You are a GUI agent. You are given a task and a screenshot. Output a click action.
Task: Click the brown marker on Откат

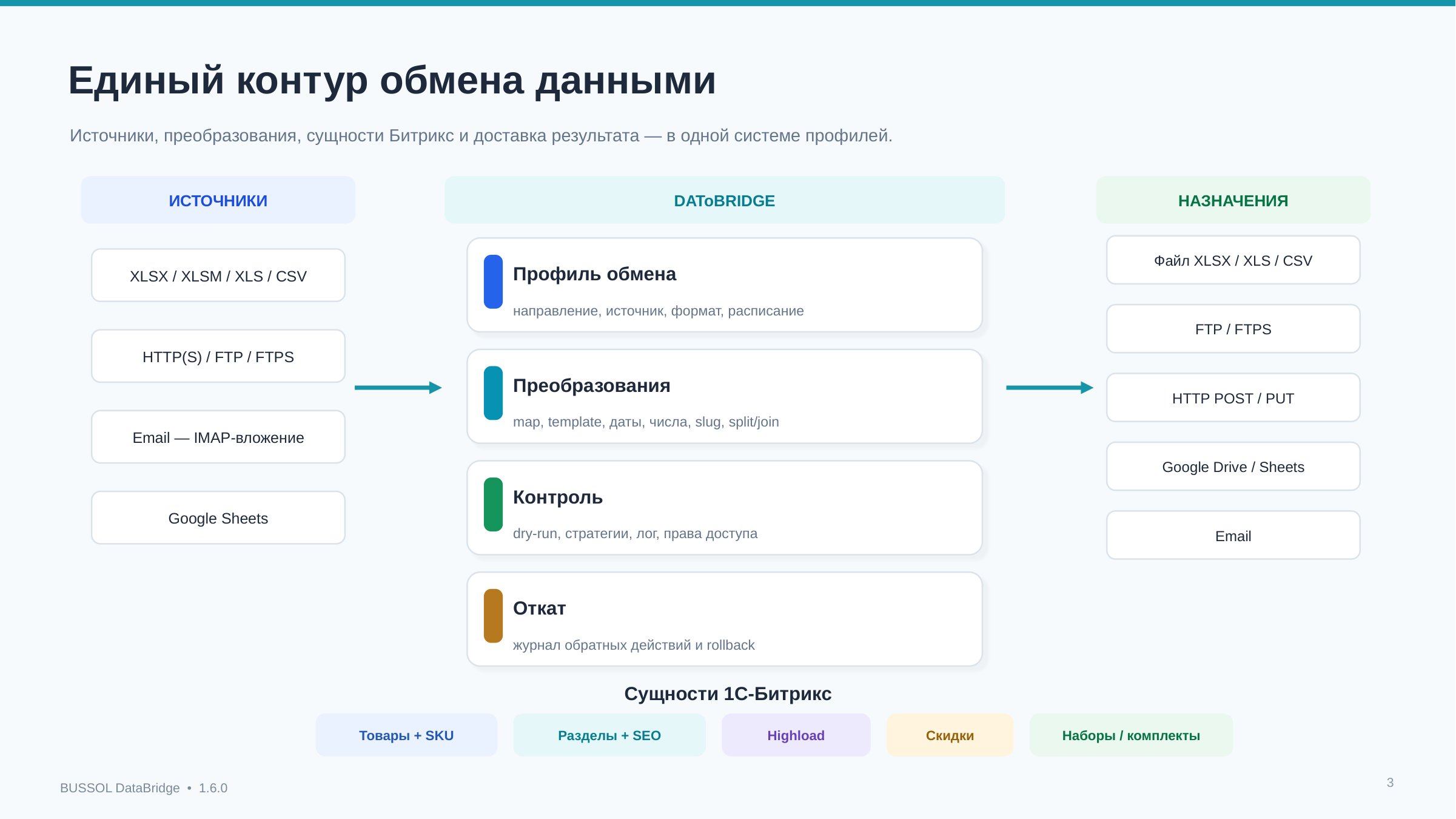[493, 616]
